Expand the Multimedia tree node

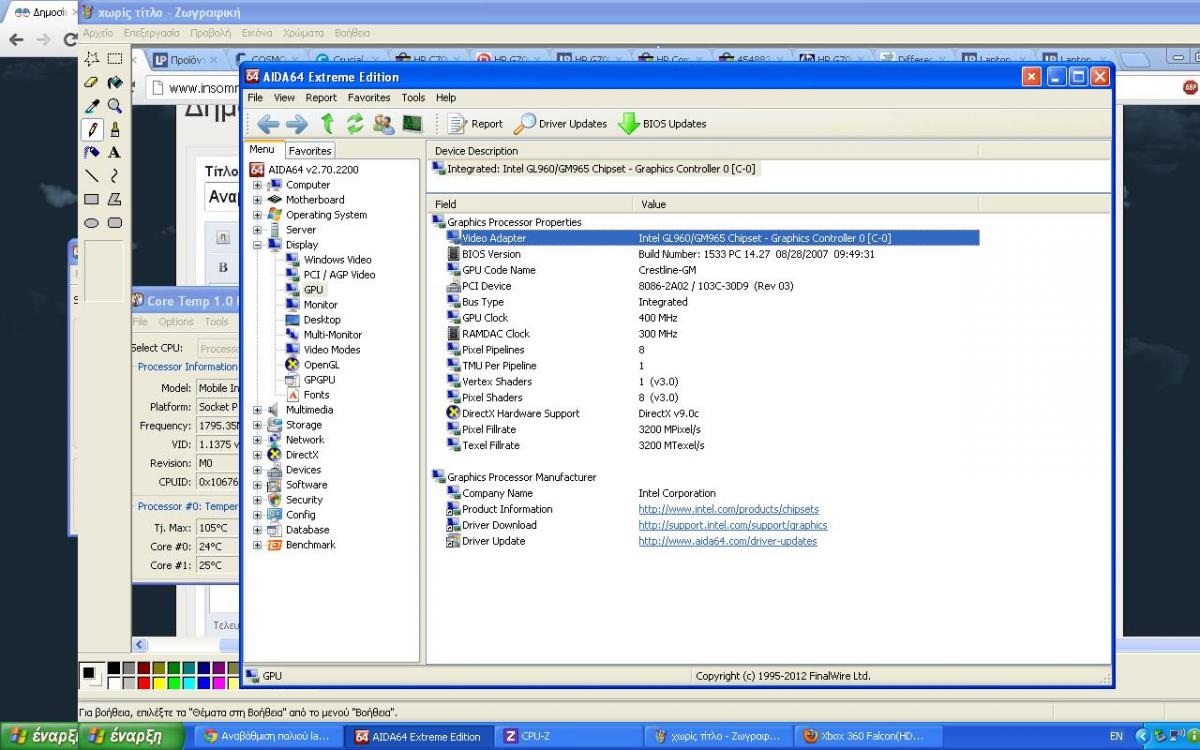[257, 410]
